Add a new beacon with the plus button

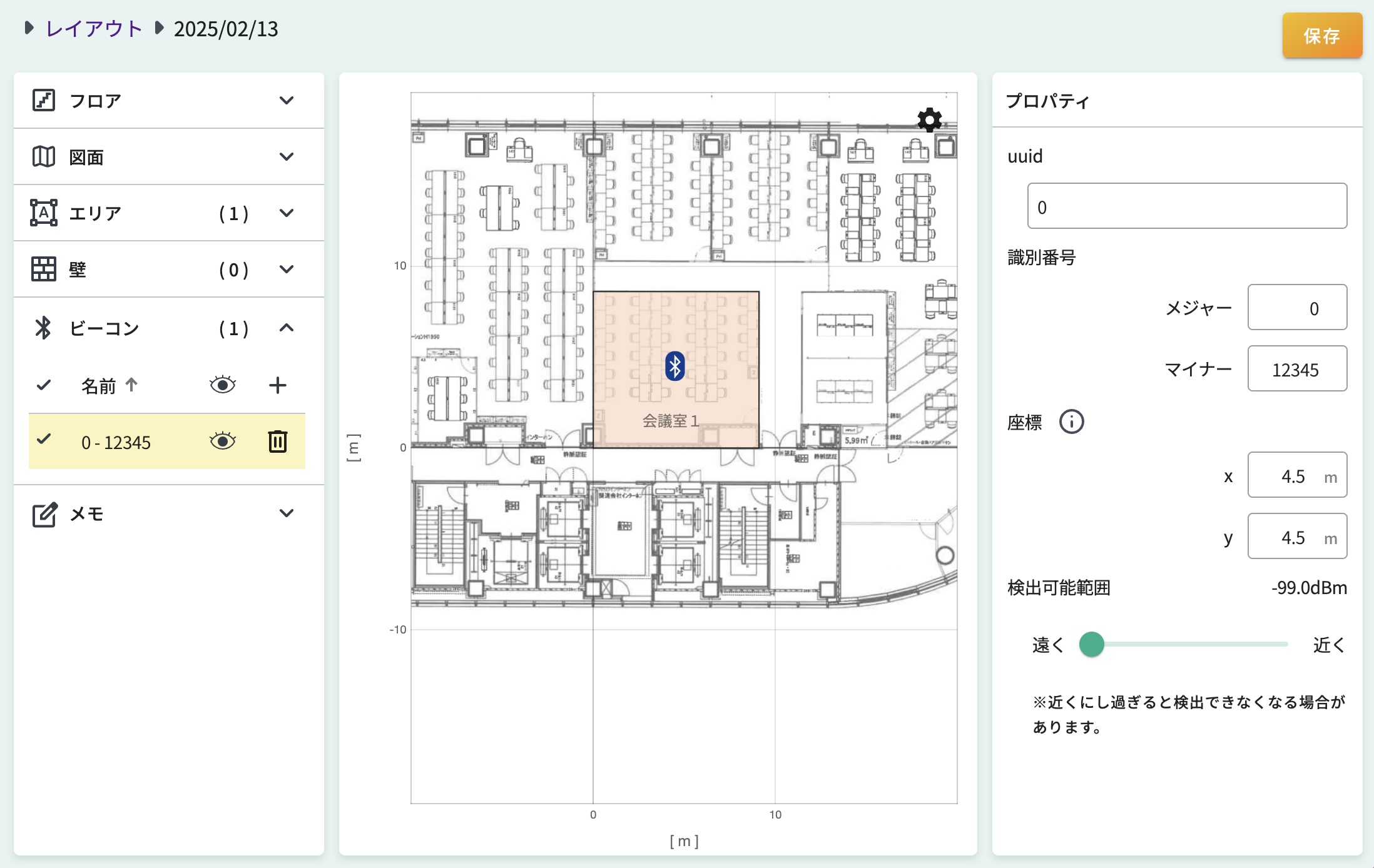[x=277, y=385]
